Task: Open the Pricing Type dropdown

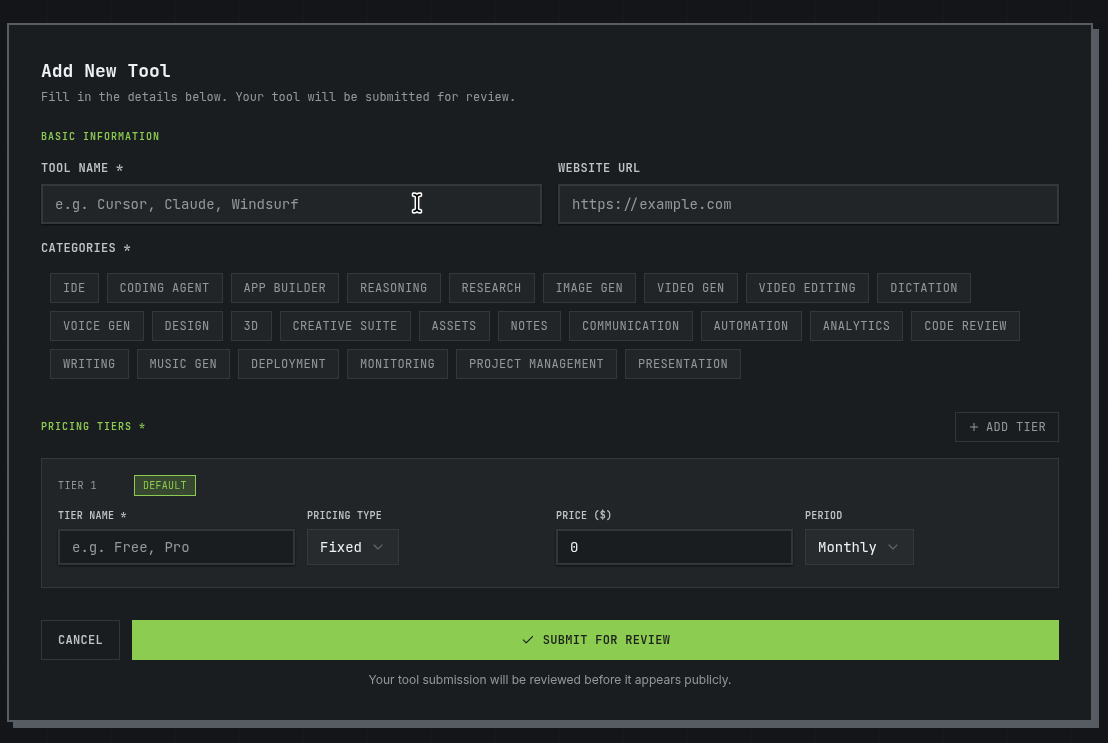Action: tap(352, 547)
